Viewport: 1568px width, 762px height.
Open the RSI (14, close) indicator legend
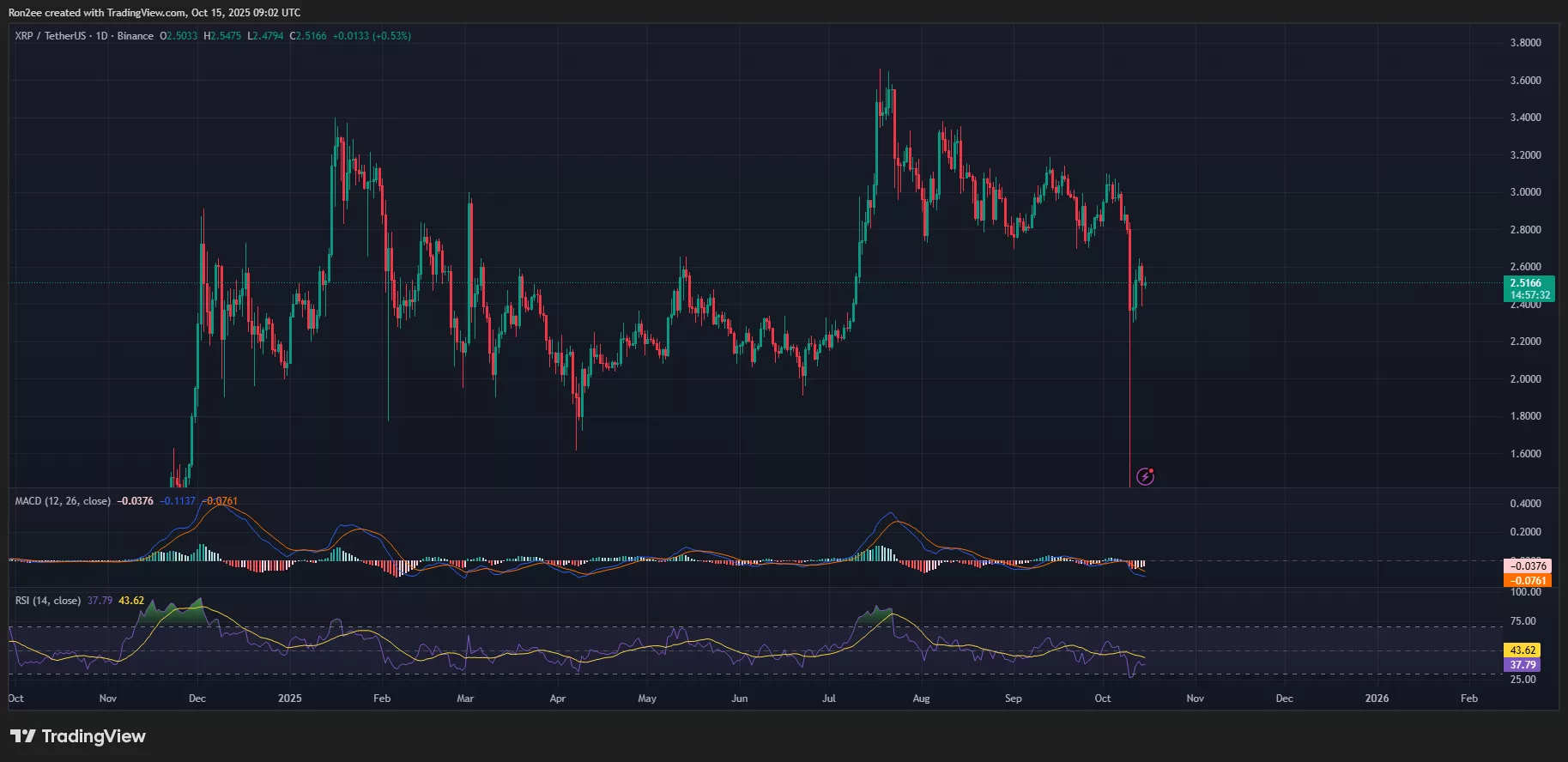click(48, 601)
